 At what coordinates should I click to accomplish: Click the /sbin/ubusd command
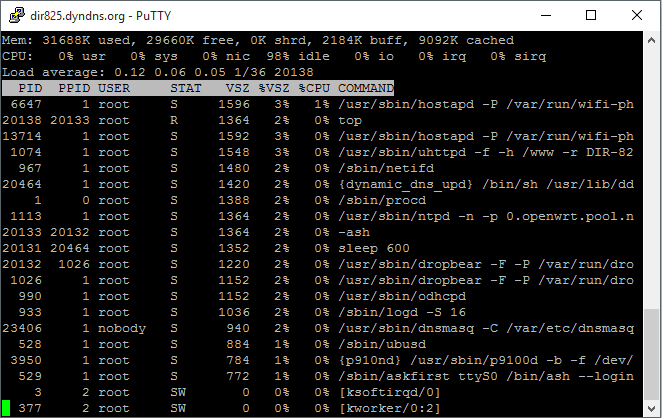pos(382,345)
